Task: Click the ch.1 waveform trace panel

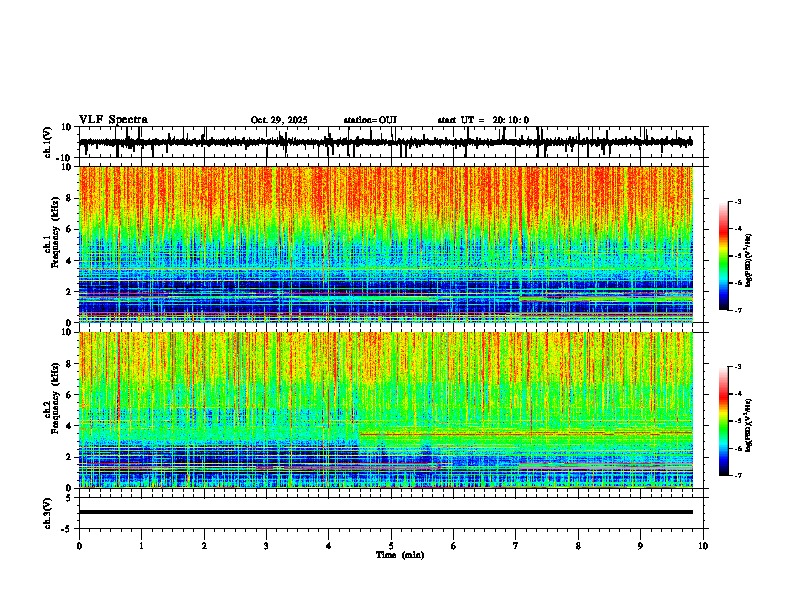Action: click(x=393, y=142)
